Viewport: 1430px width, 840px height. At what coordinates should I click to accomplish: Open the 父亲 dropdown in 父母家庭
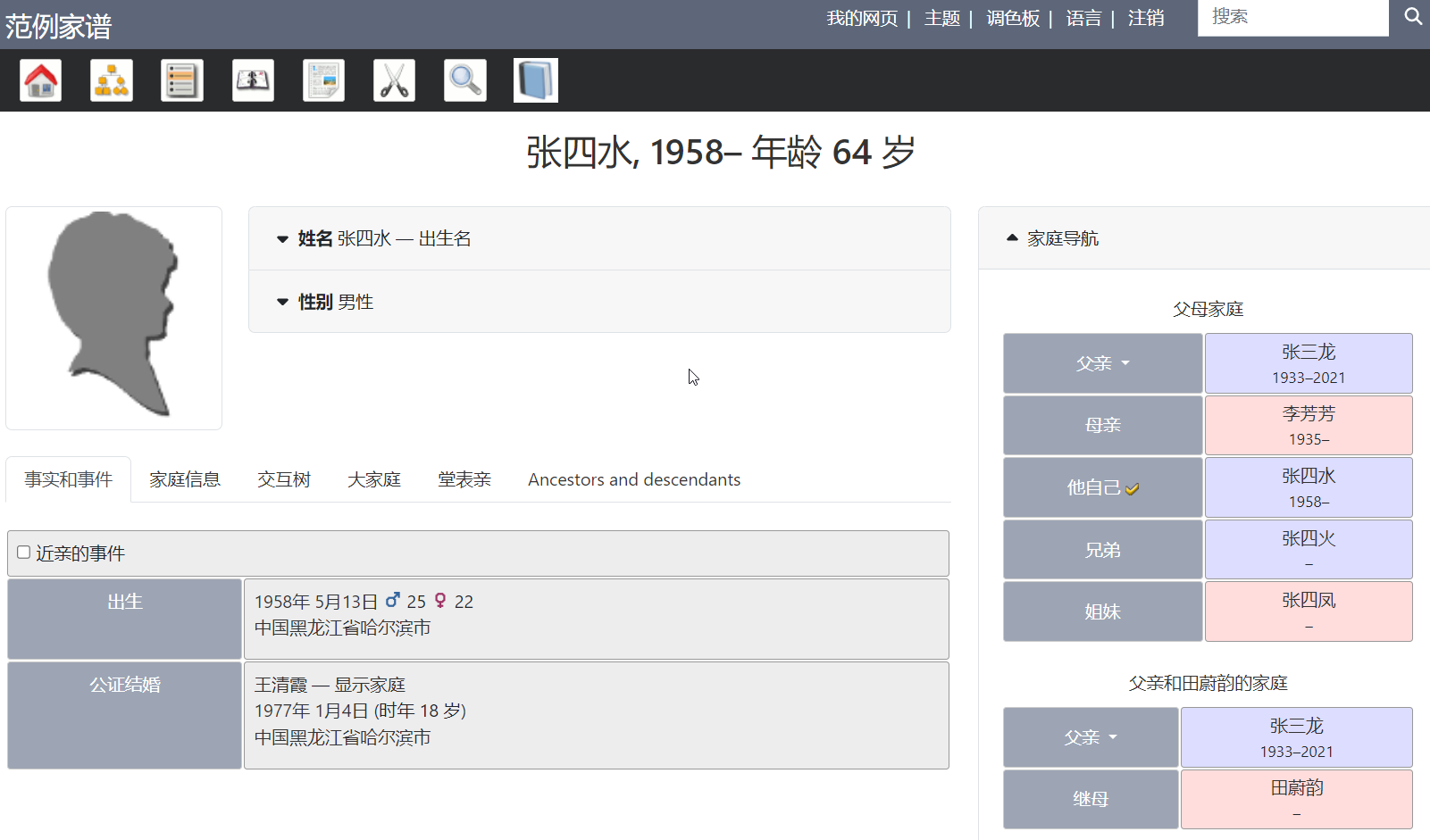click(1102, 363)
